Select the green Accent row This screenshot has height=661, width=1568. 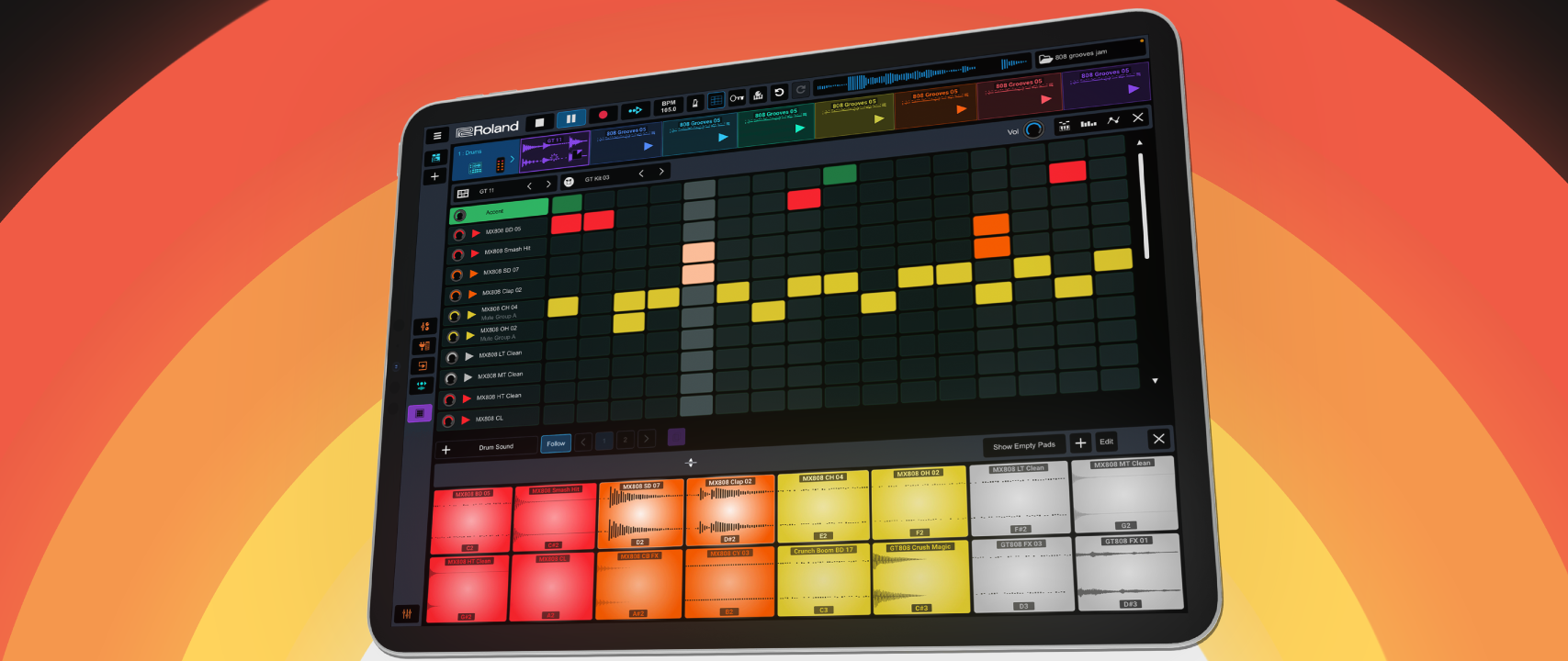pyautogui.click(x=499, y=211)
